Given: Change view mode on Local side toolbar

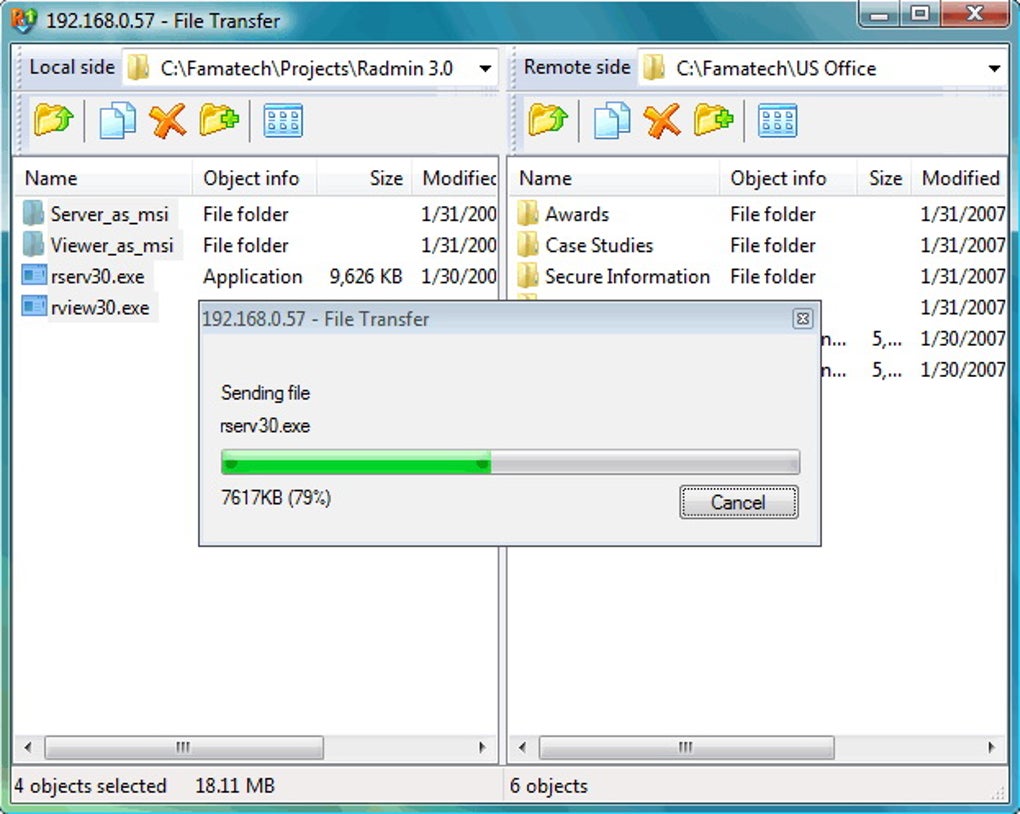Looking at the screenshot, I should point(283,121).
